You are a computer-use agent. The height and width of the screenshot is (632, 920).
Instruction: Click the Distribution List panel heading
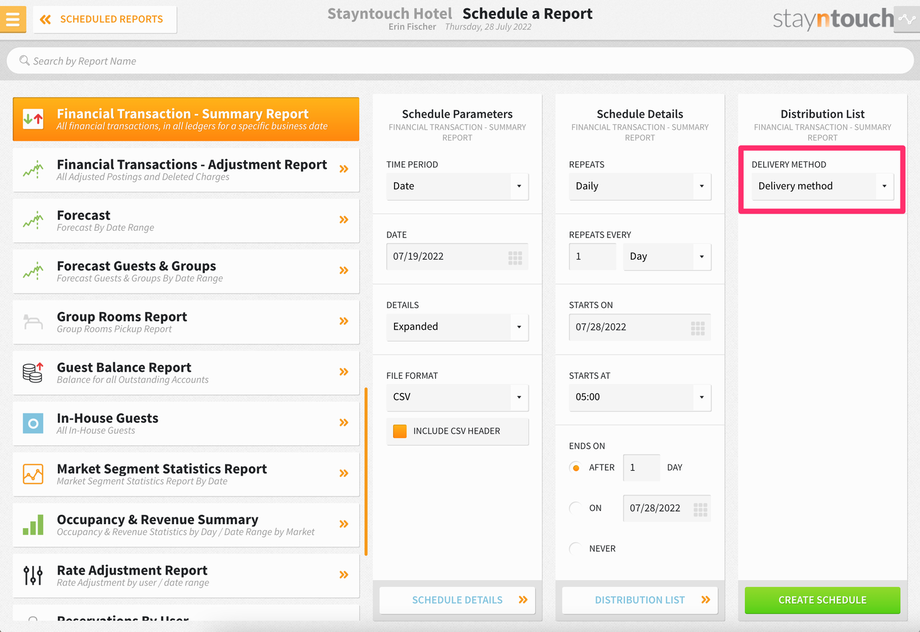click(x=822, y=114)
